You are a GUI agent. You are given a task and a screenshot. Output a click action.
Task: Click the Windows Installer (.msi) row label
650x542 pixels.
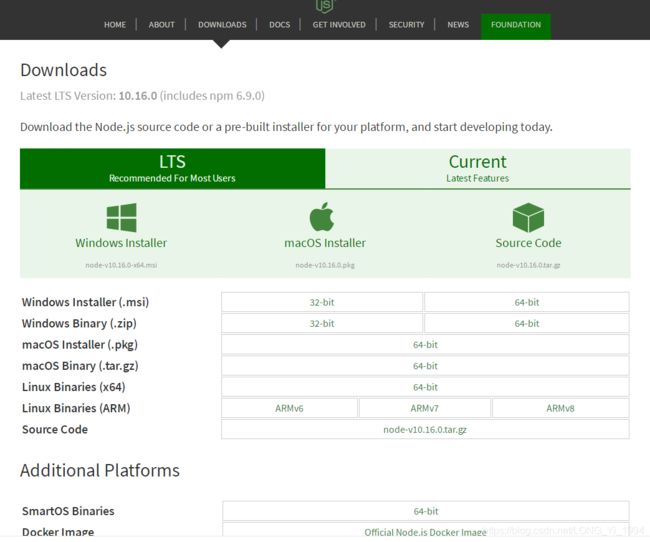85,302
